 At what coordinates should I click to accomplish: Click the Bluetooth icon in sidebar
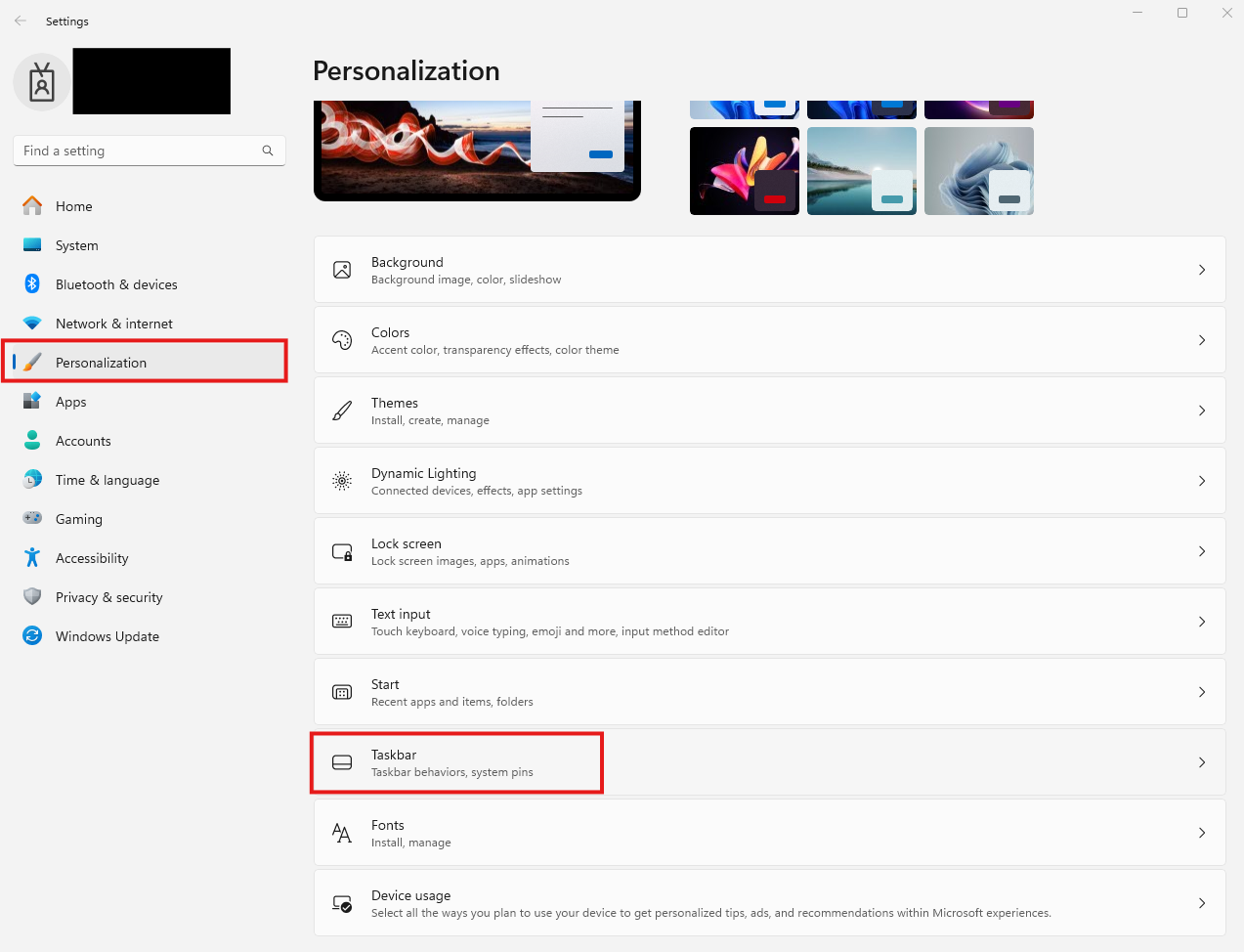point(32,284)
